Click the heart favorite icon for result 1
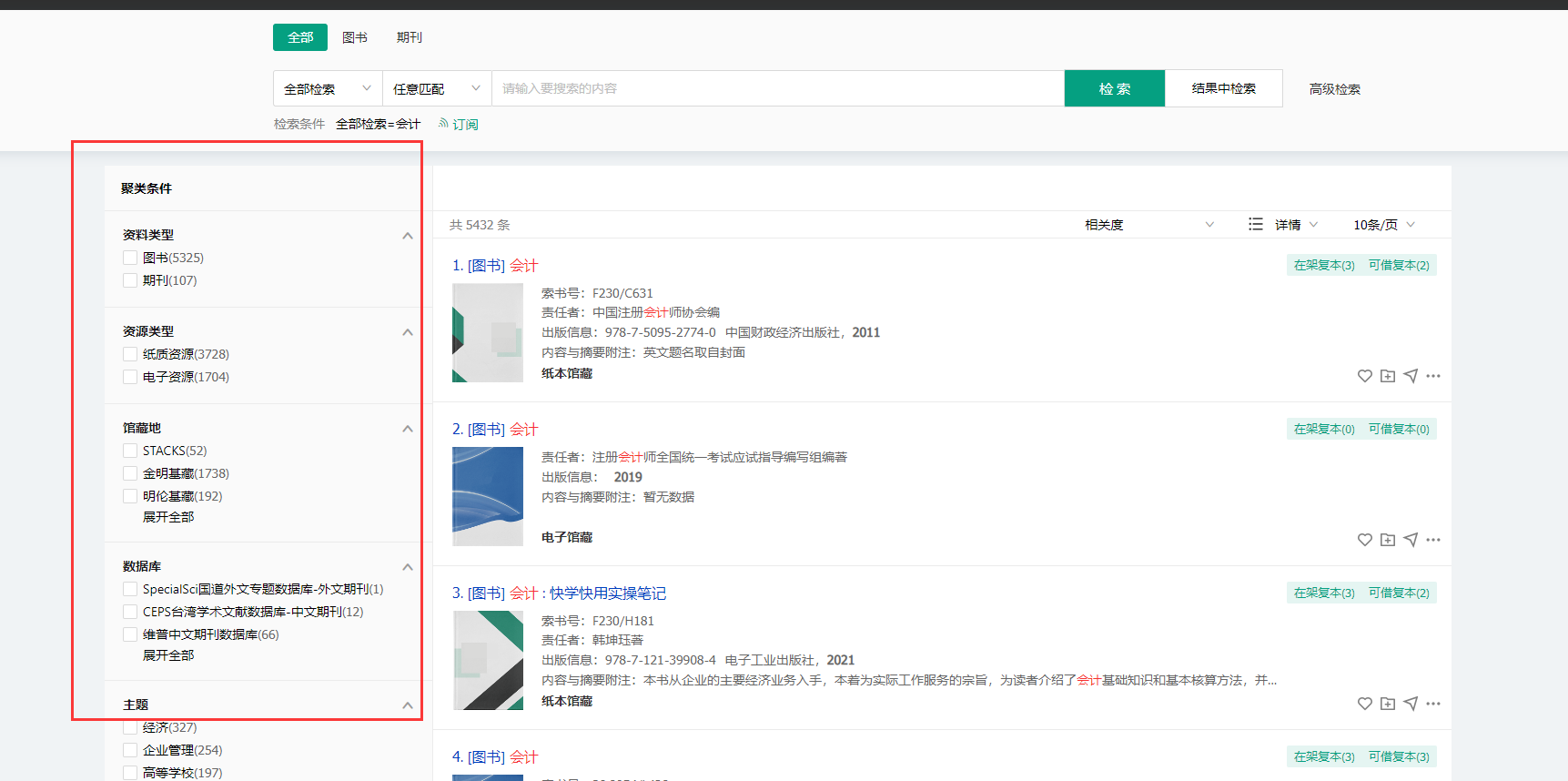The width and height of the screenshot is (1568, 781). (x=1364, y=376)
